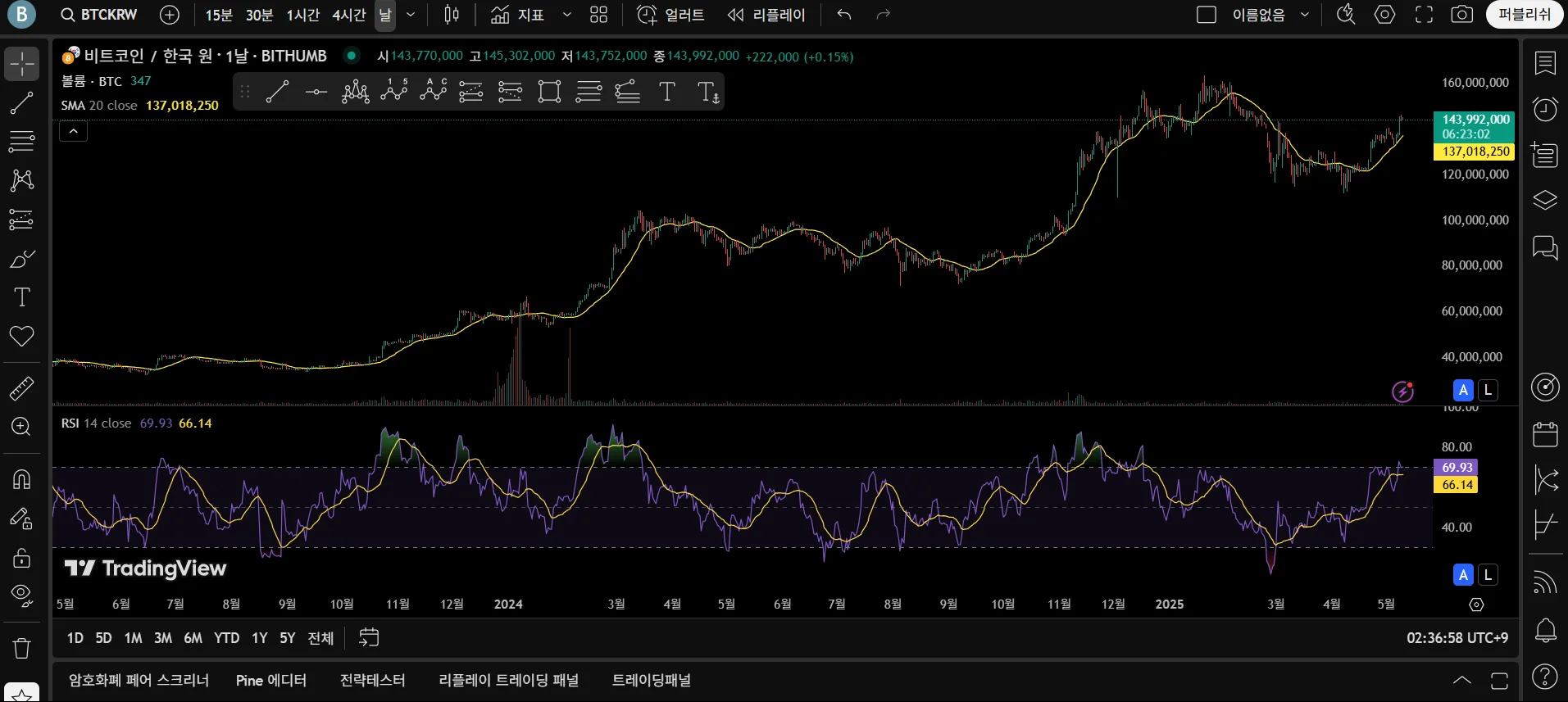This screenshot has width=1568, height=702.
Task: Open the go-to-date icon beside 전체
Action: [x=369, y=637]
